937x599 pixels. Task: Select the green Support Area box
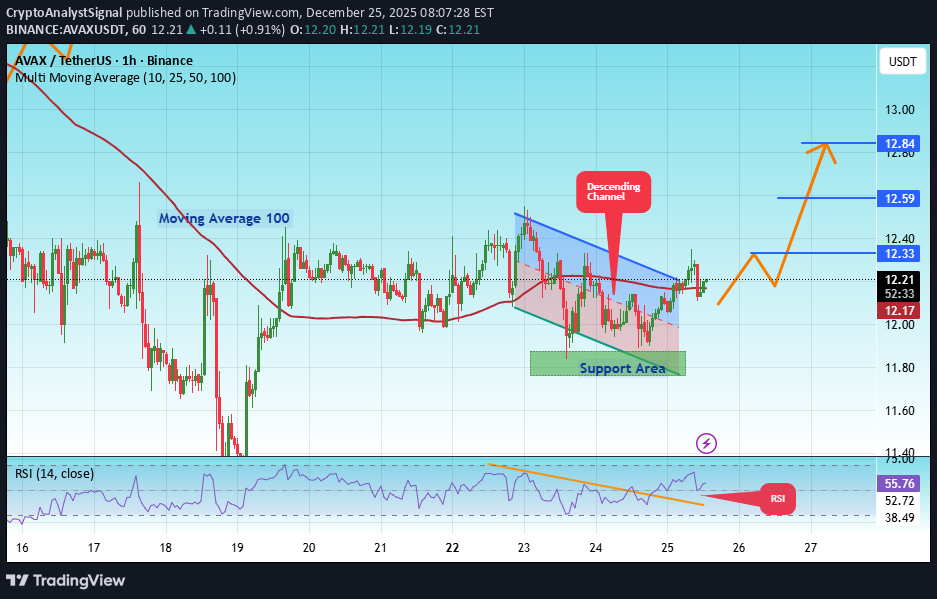pyautogui.click(x=607, y=364)
